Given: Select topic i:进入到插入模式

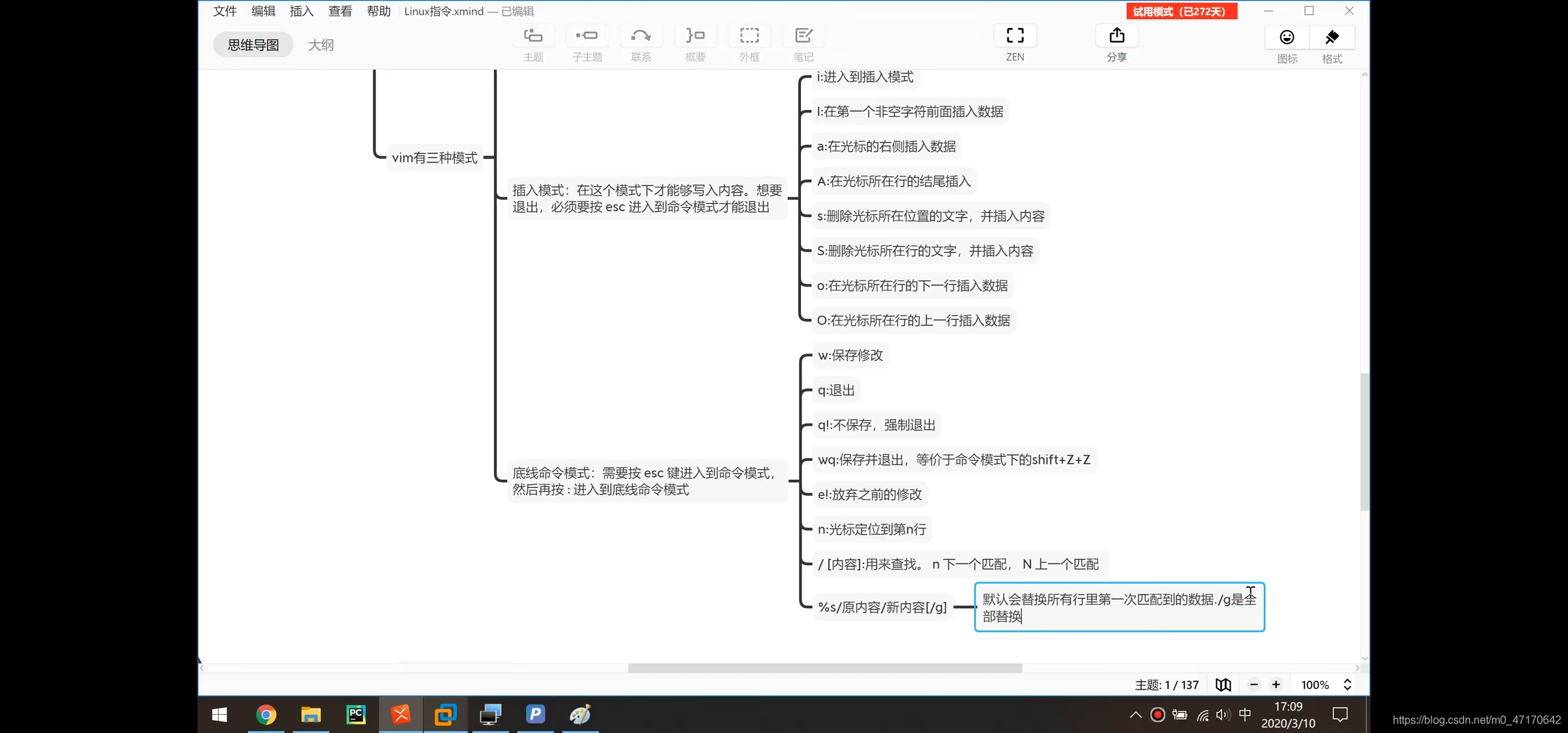Looking at the screenshot, I should 865,77.
